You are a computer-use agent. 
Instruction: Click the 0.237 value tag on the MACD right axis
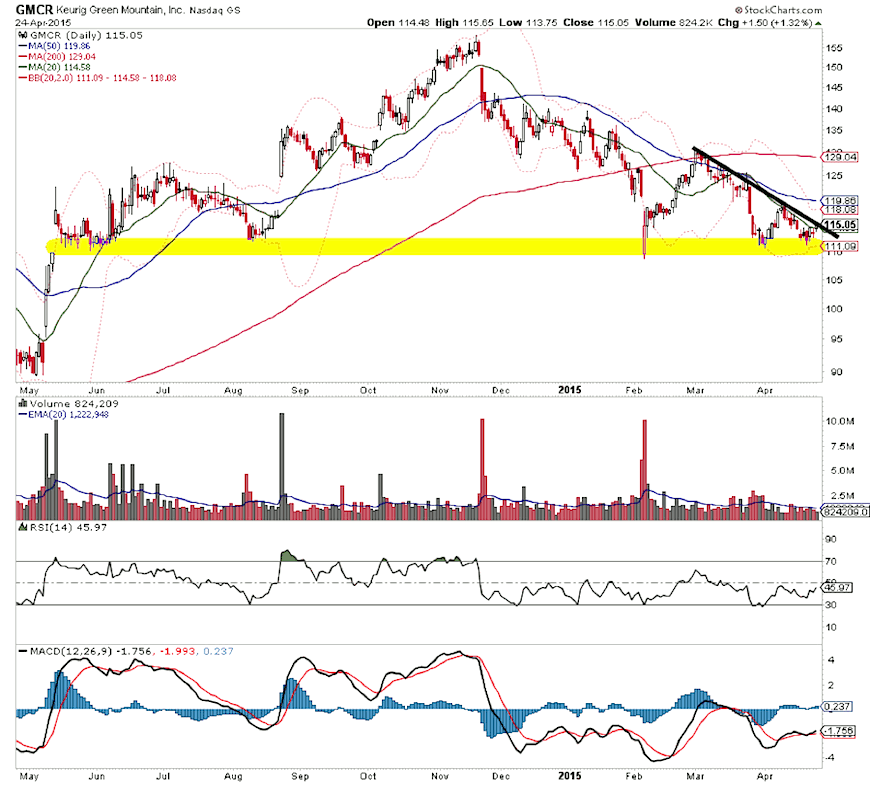point(838,706)
